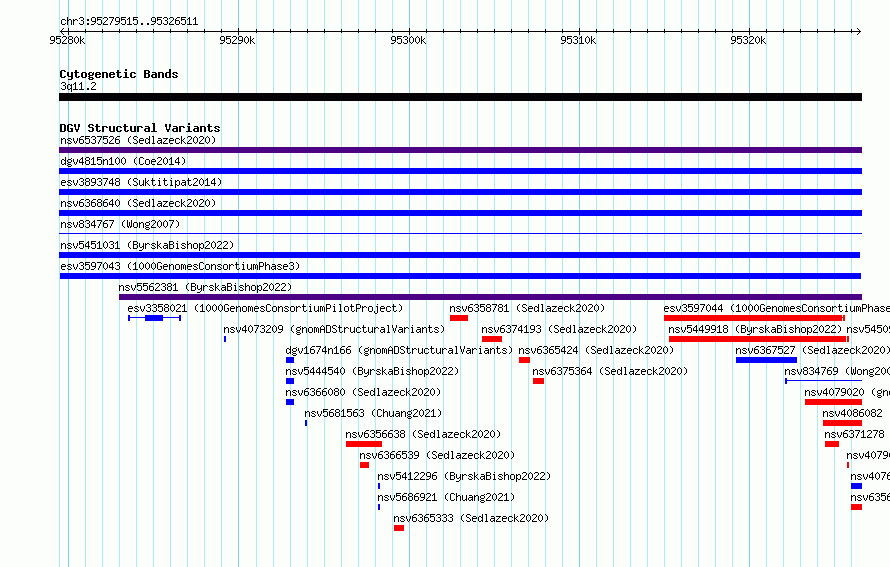Click the blue bar under dgv4815n100

tap(460, 171)
